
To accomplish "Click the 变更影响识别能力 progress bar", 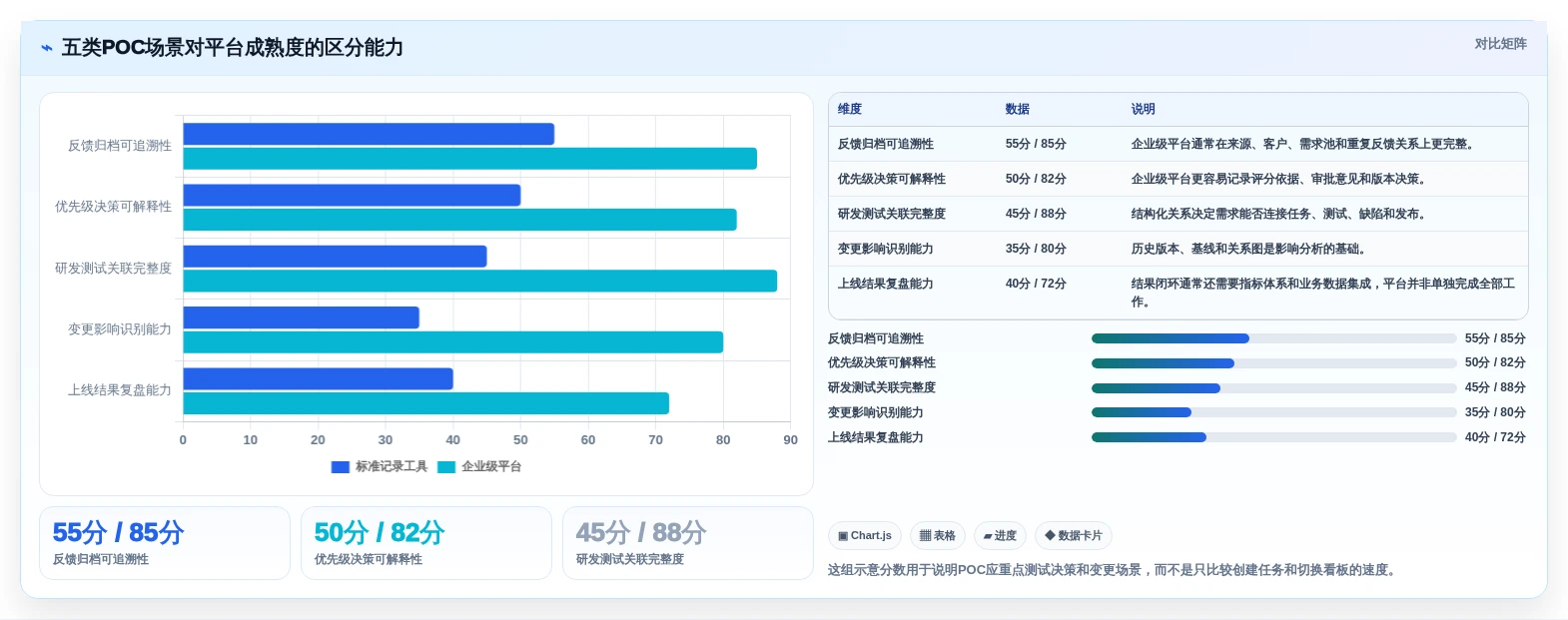I will coord(1273,412).
